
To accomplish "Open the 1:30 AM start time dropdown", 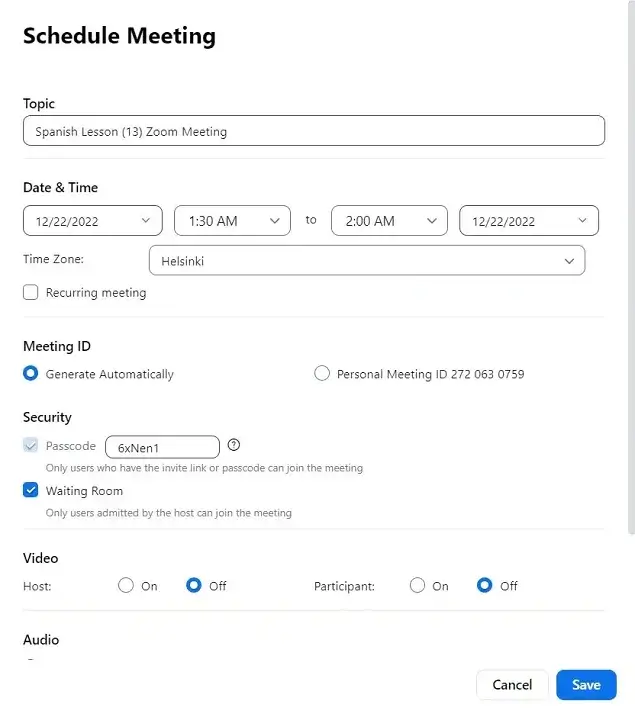I will coord(232,221).
